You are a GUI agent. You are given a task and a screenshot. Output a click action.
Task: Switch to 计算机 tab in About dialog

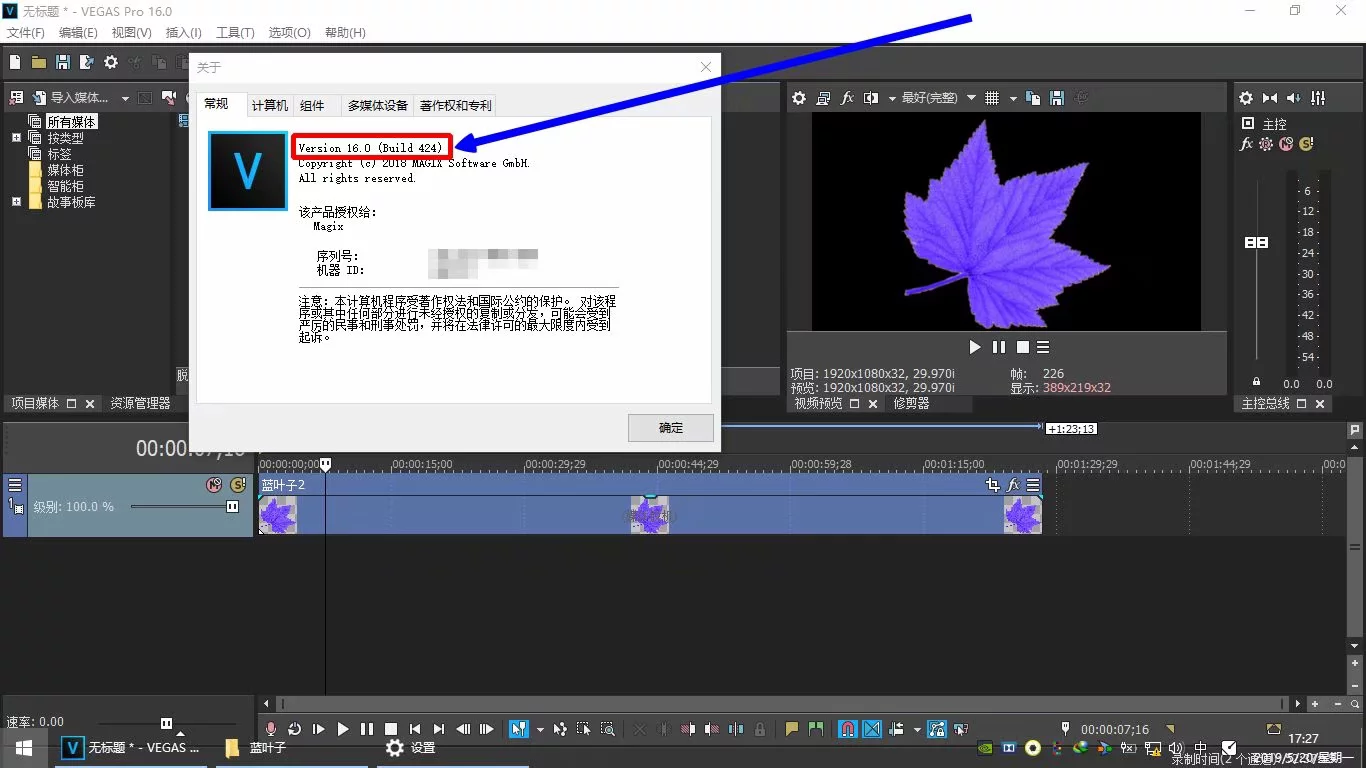coord(270,105)
